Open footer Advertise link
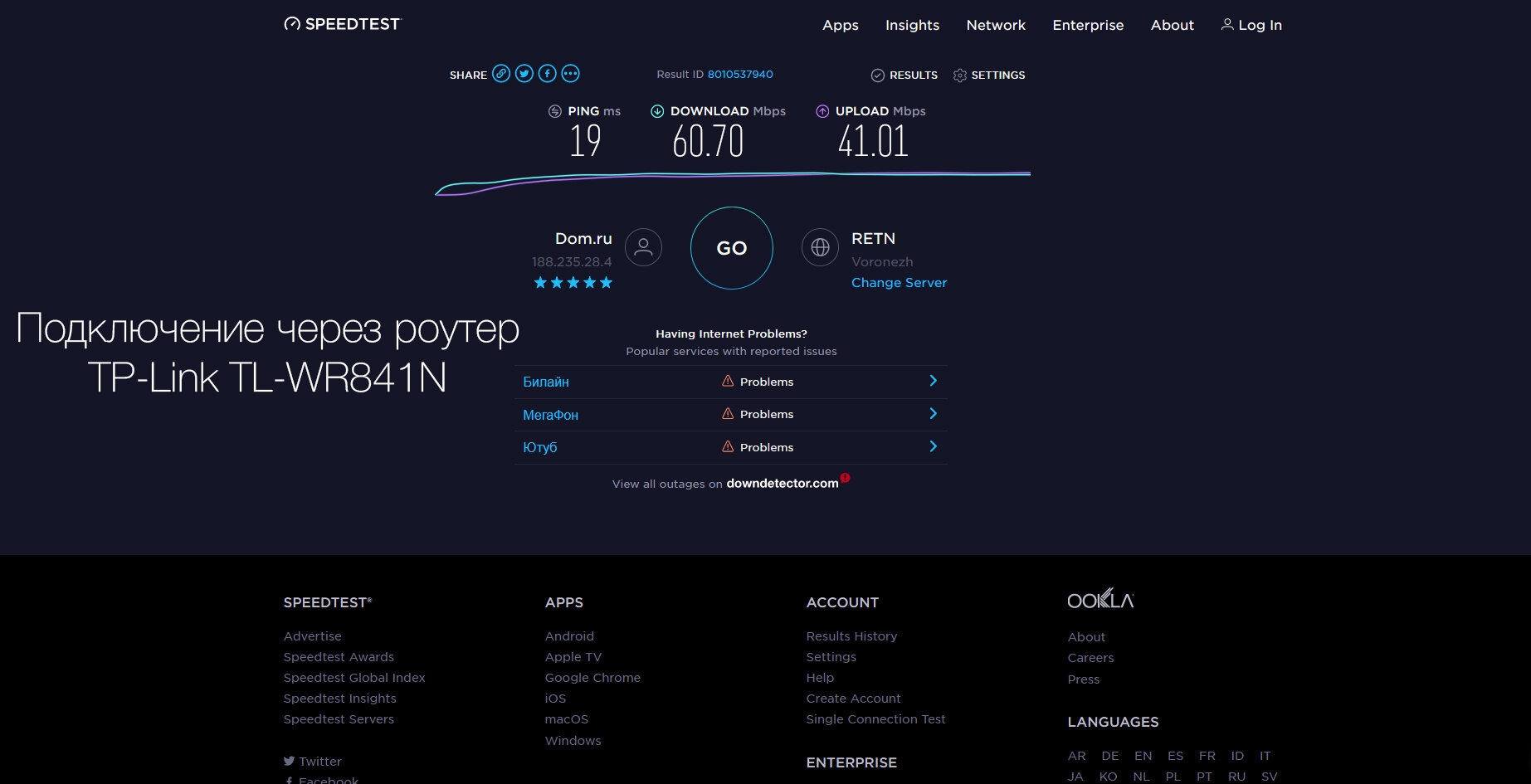The image size is (1531, 784). (313, 636)
